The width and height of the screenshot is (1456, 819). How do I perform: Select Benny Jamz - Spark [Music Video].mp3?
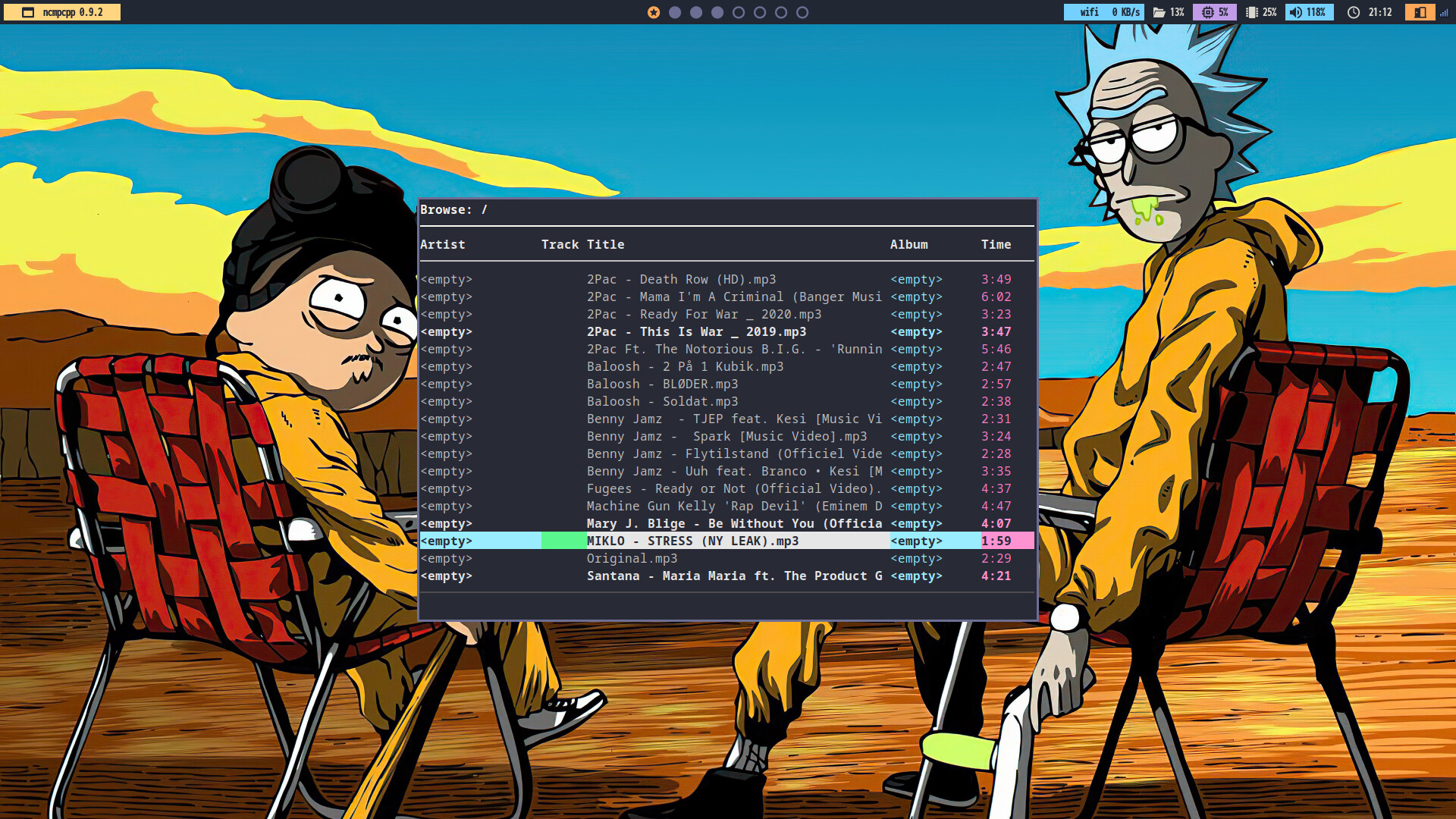[727, 436]
